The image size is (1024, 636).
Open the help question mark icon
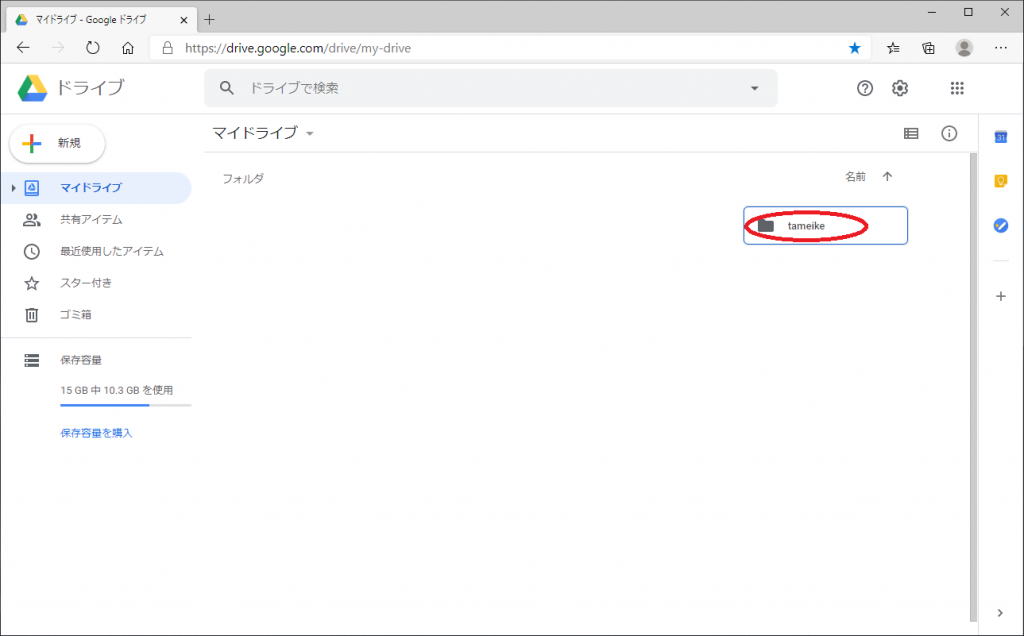pyautogui.click(x=865, y=88)
